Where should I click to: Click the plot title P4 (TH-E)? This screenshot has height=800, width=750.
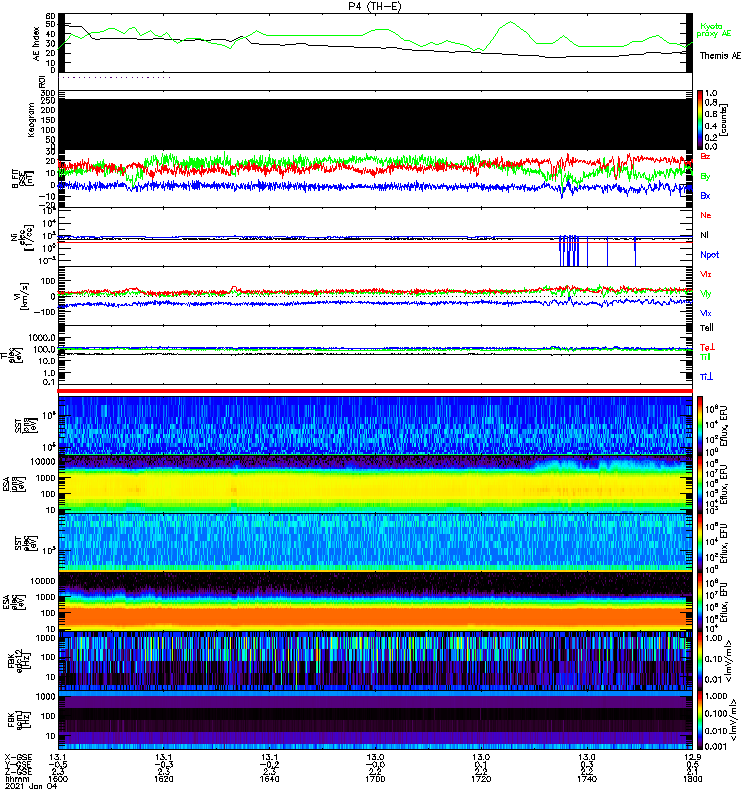pos(375,6)
